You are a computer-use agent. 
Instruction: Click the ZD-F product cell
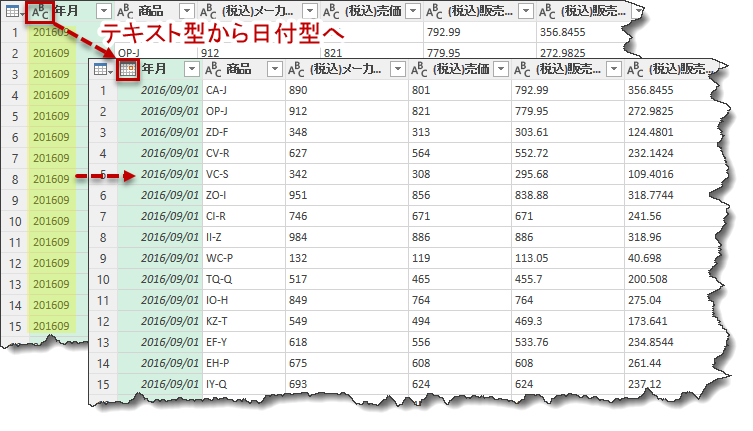pos(244,133)
